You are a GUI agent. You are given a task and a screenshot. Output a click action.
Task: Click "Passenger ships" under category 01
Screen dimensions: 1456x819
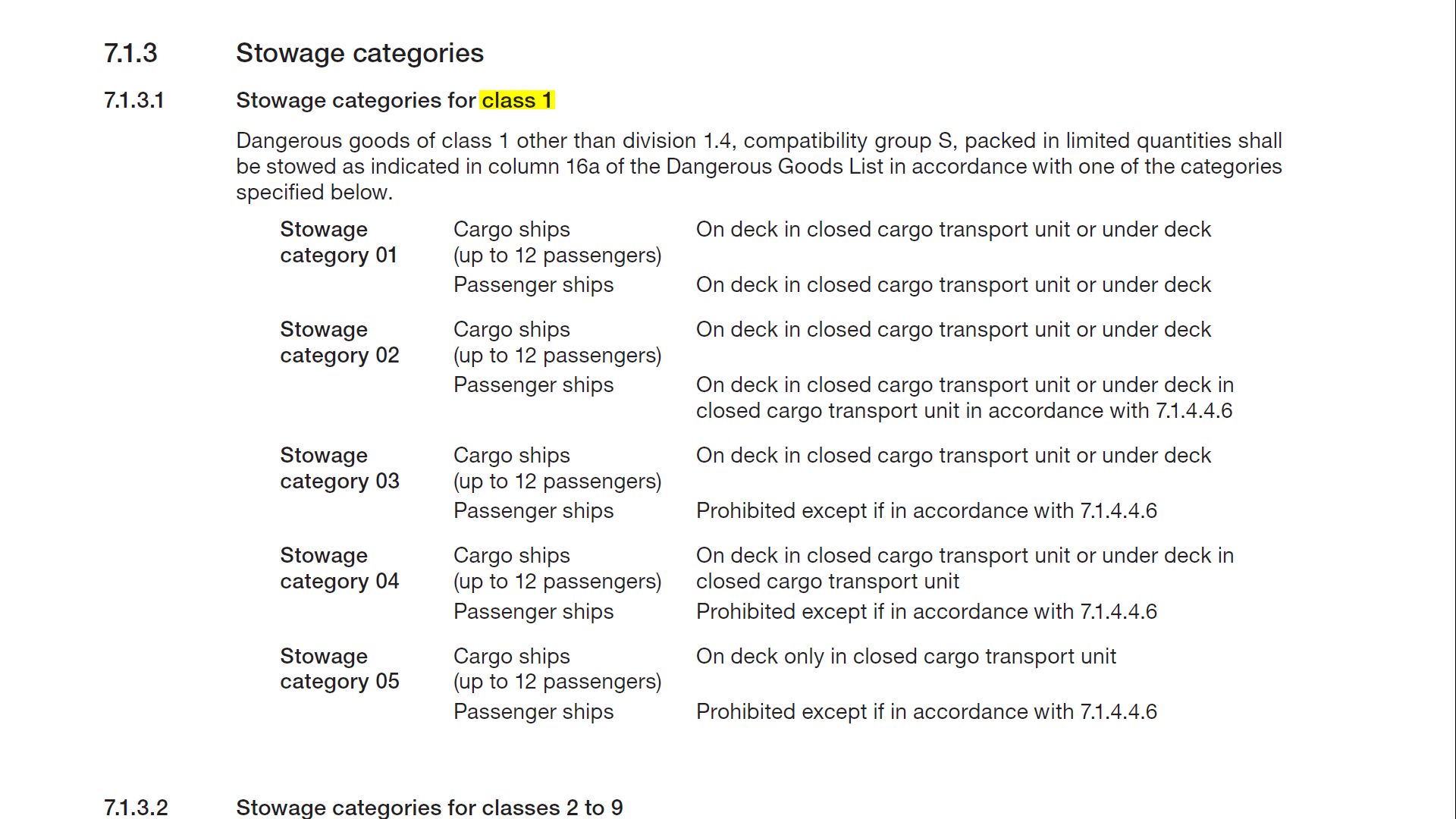tap(533, 284)
